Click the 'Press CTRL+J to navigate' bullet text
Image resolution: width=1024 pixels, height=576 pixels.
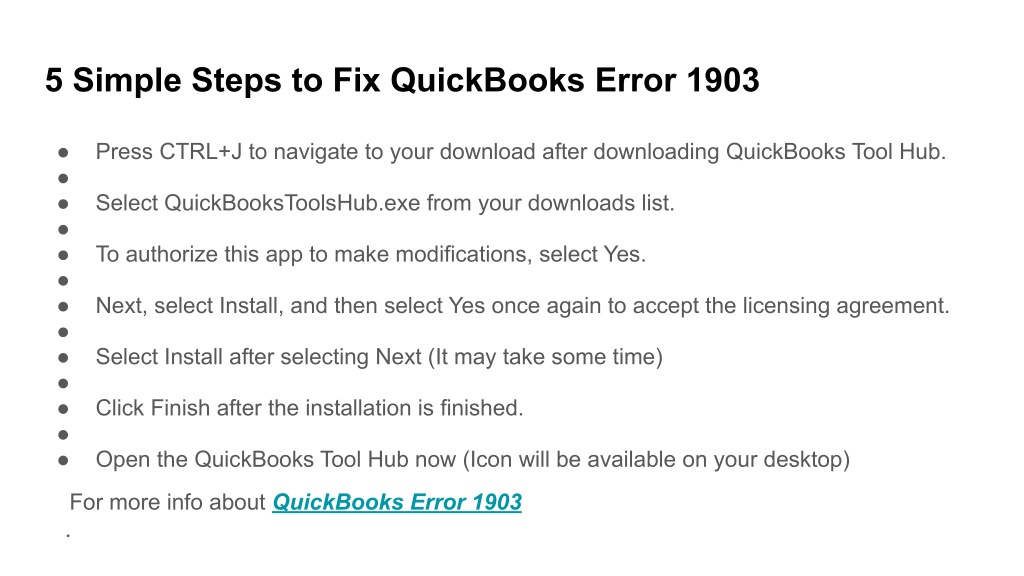click(x=520, y=152)
